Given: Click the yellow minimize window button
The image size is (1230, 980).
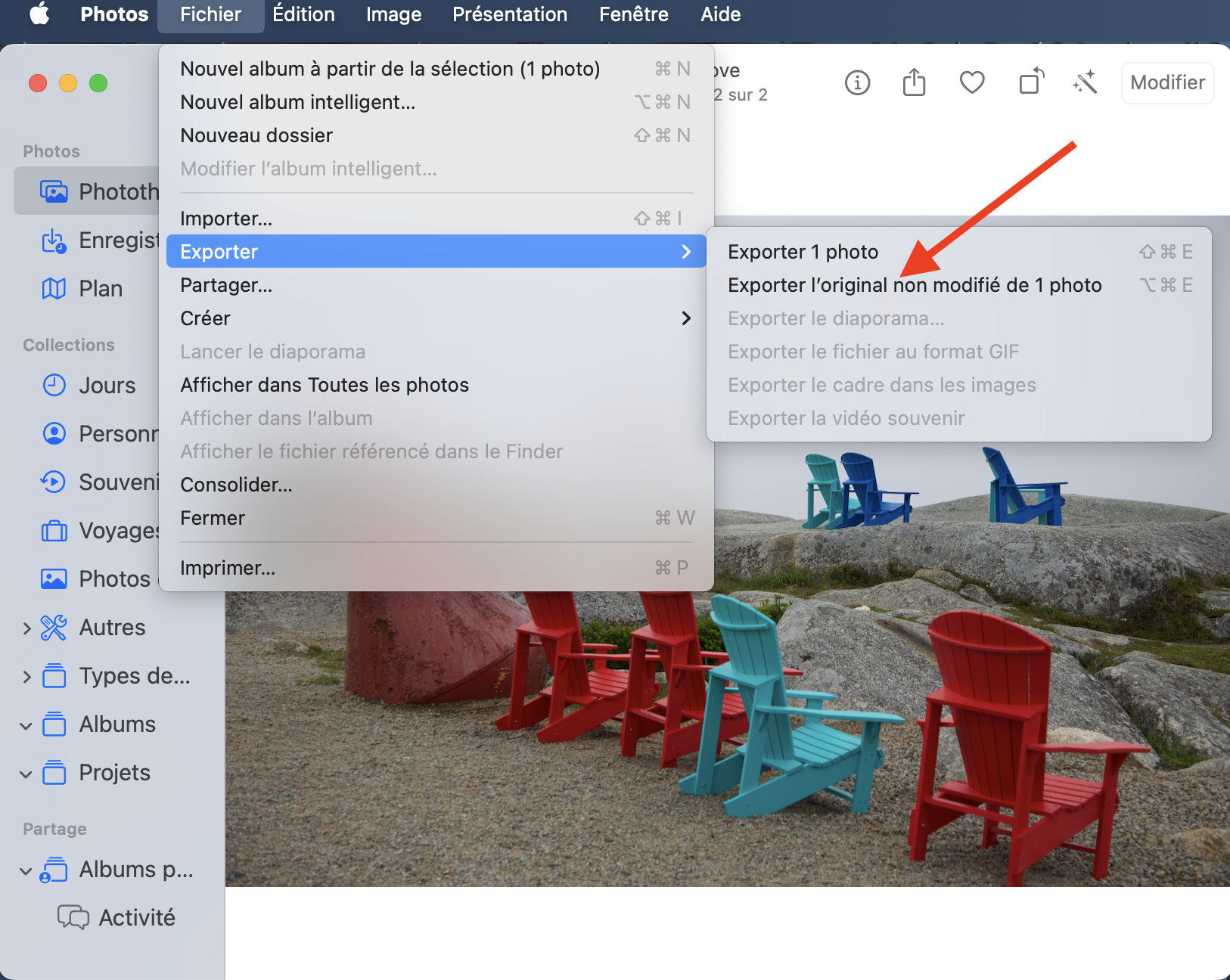Looking at the screenshot, I should 68,83.
